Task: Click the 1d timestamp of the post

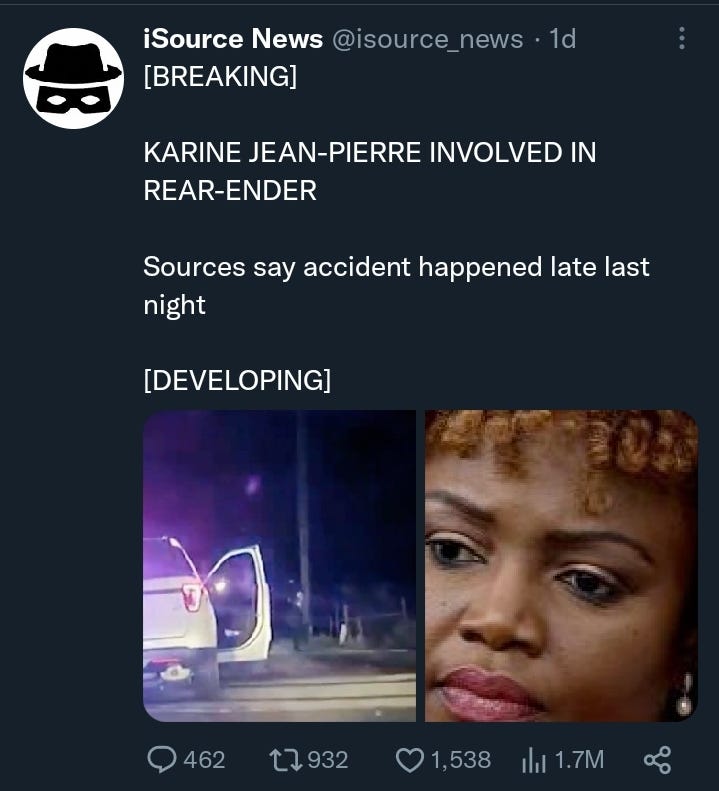Action: click(x=563, y=39)
